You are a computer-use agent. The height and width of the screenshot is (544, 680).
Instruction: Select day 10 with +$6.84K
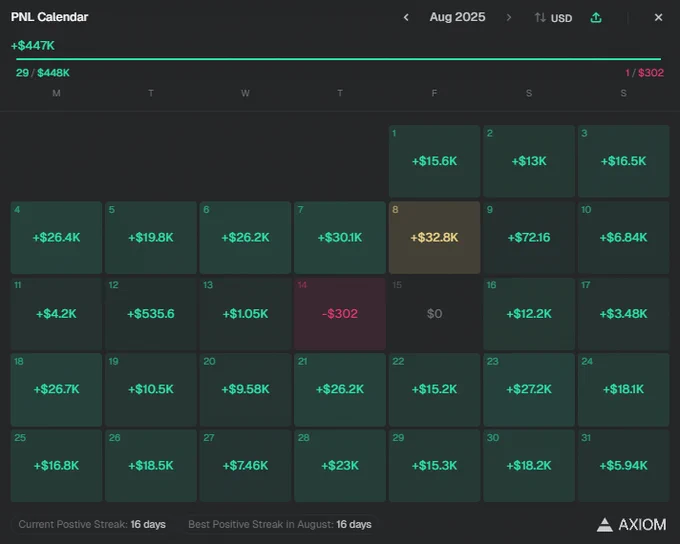(623, 237)
